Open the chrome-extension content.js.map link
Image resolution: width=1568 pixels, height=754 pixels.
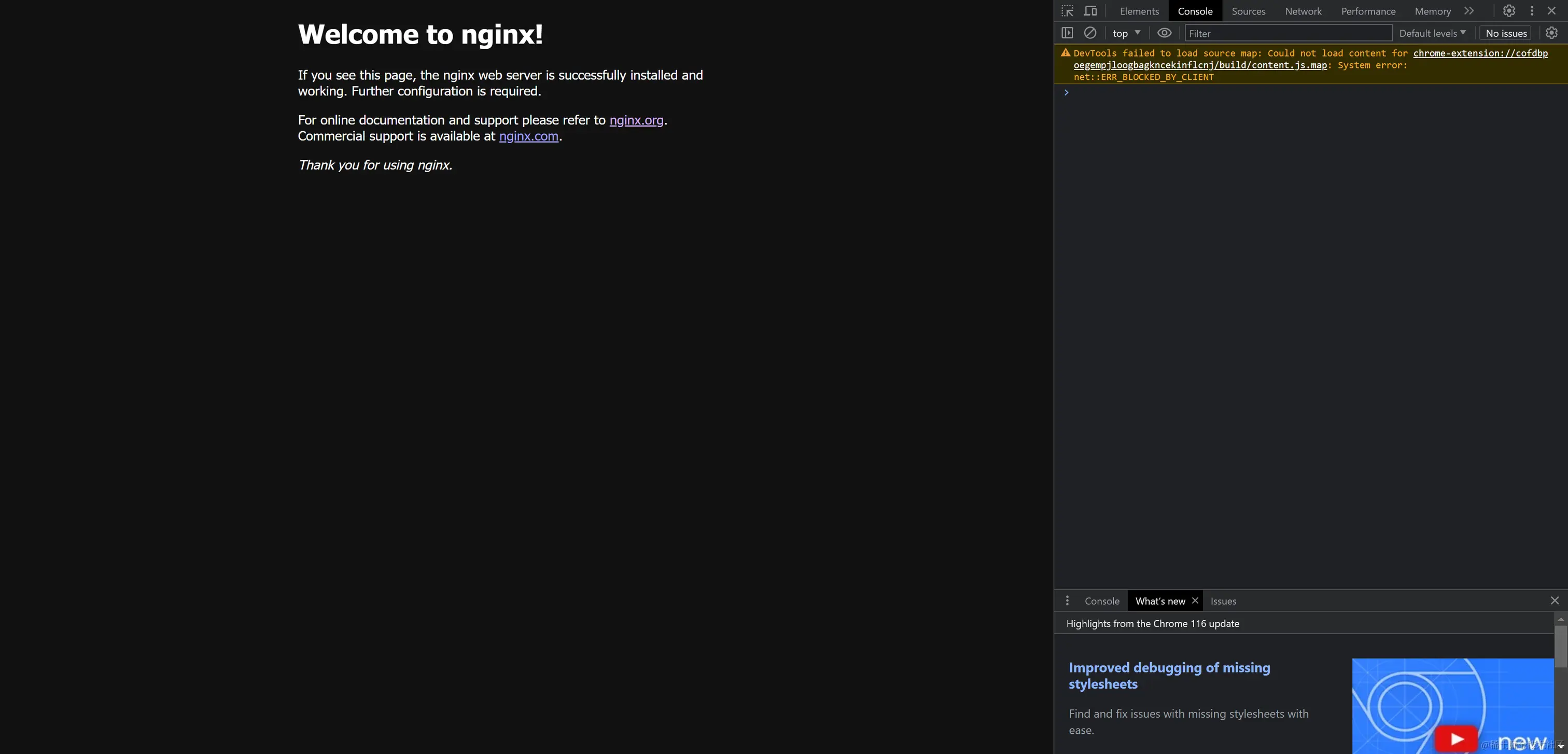(x=1200, y=65)
